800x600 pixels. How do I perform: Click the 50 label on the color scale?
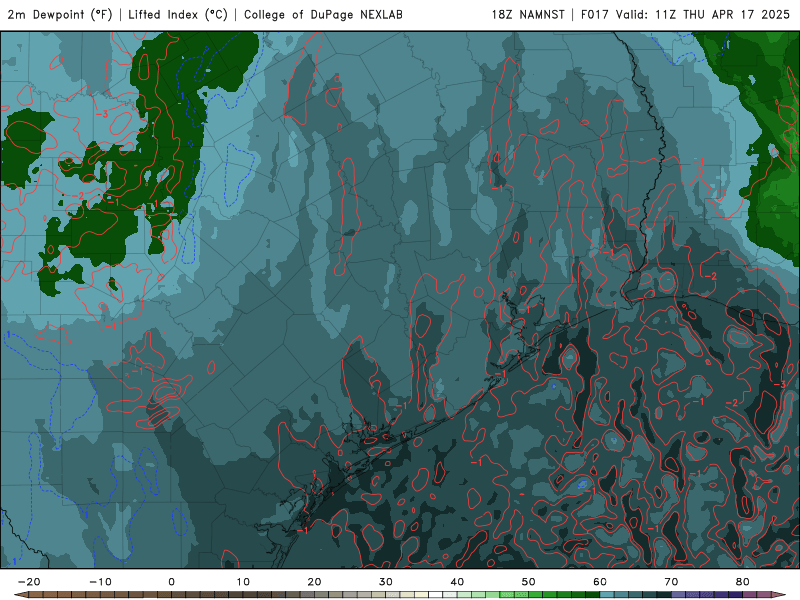point(529,582)
